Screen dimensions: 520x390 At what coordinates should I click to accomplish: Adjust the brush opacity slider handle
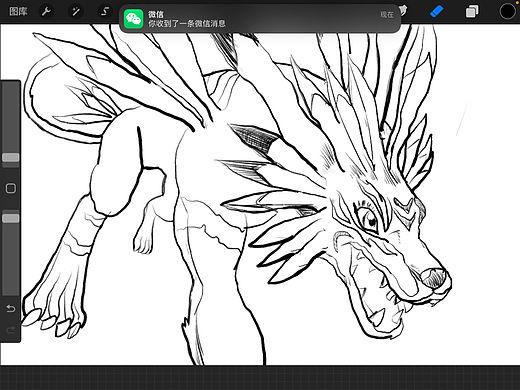pyautogui.click(x=11, y=218)
